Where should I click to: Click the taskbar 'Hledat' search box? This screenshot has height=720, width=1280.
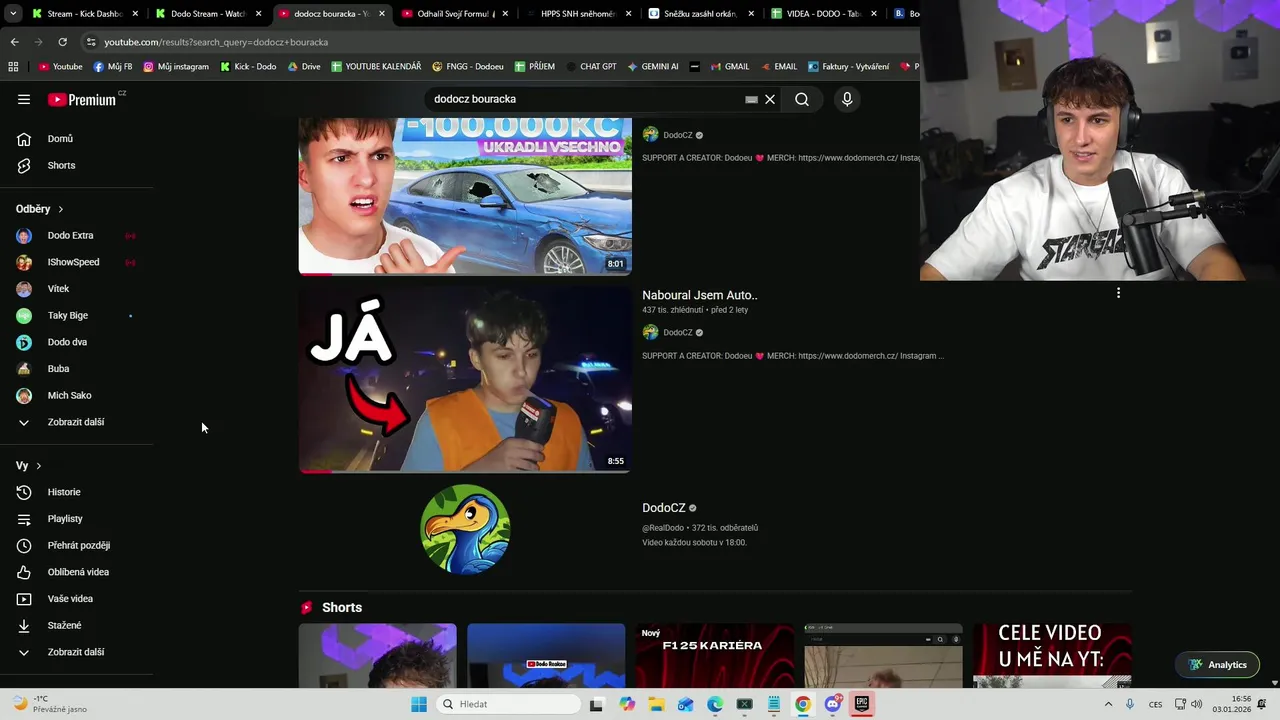(508, 704)
